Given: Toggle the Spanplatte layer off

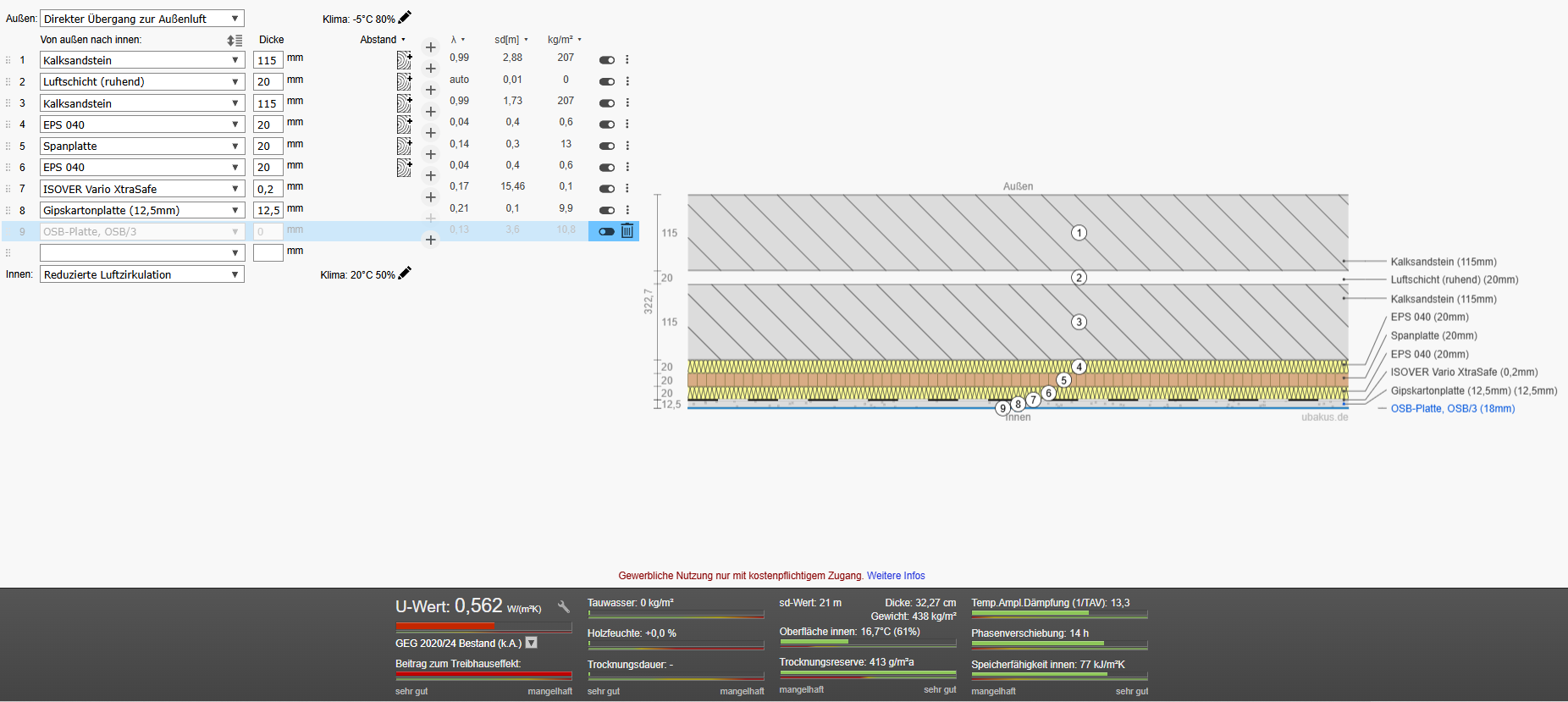Looking at the screenshot, I should (x=607, y=146).
